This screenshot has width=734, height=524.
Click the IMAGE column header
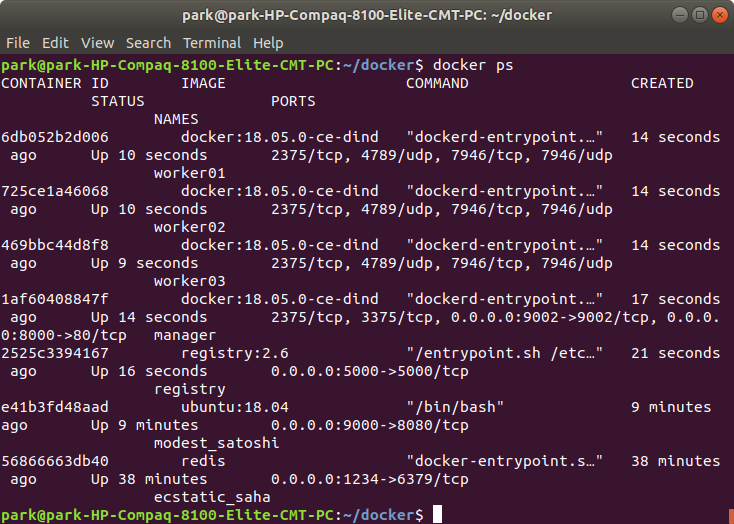click(x=203, y=83)
